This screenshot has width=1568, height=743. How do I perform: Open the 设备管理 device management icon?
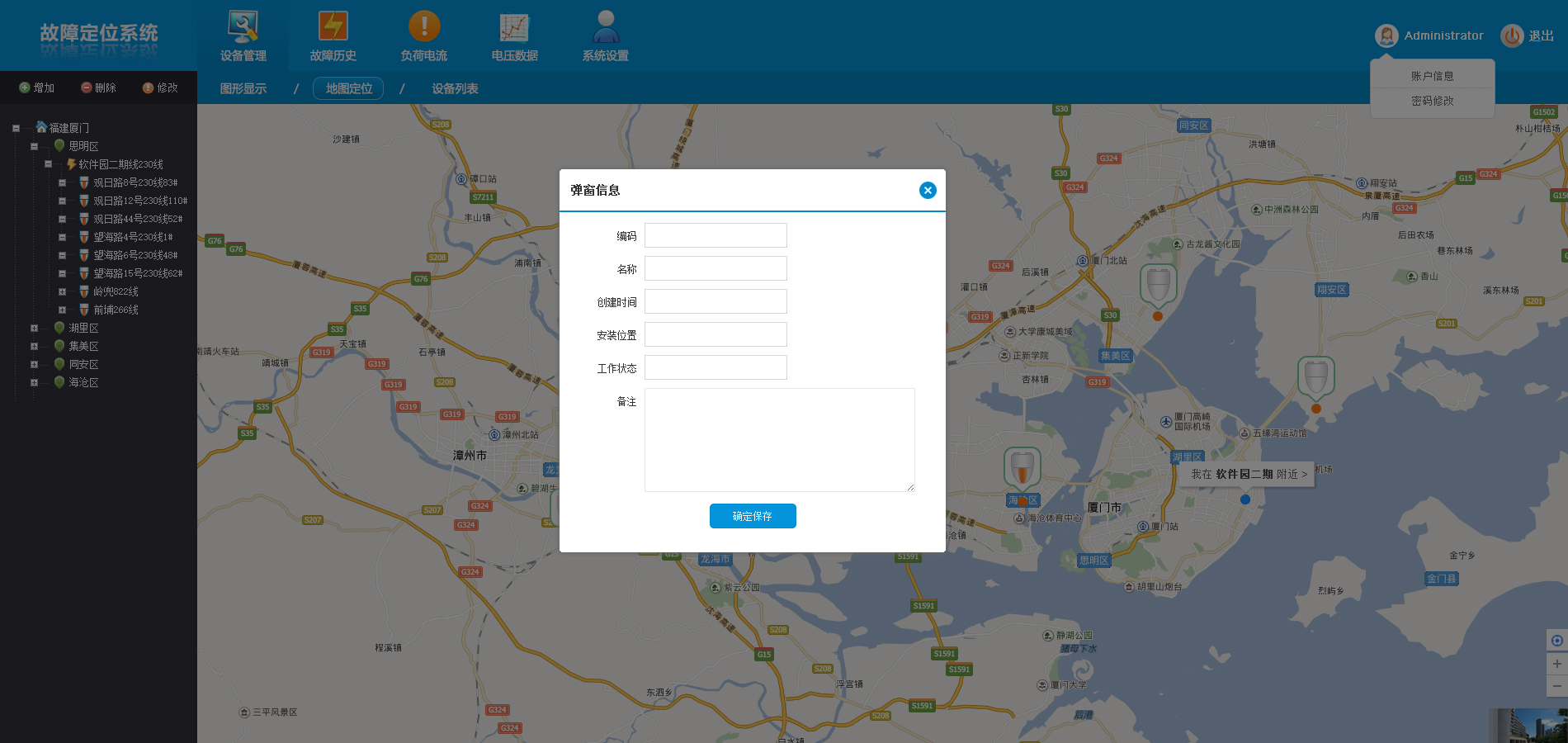point(243,27)
